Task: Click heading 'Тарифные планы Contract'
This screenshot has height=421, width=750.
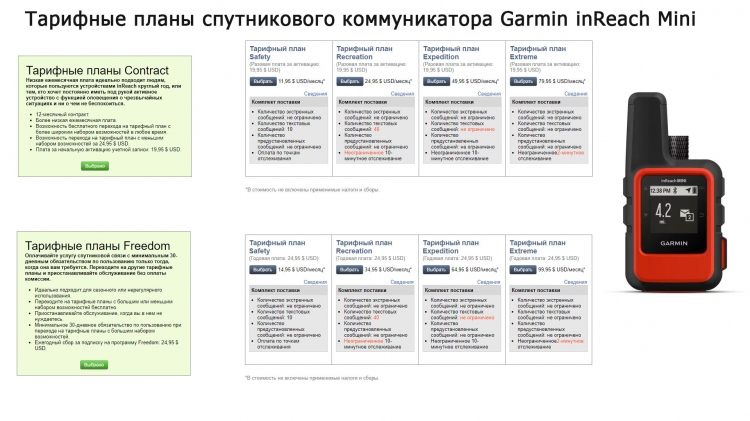Action: click(x=97, y=70)
